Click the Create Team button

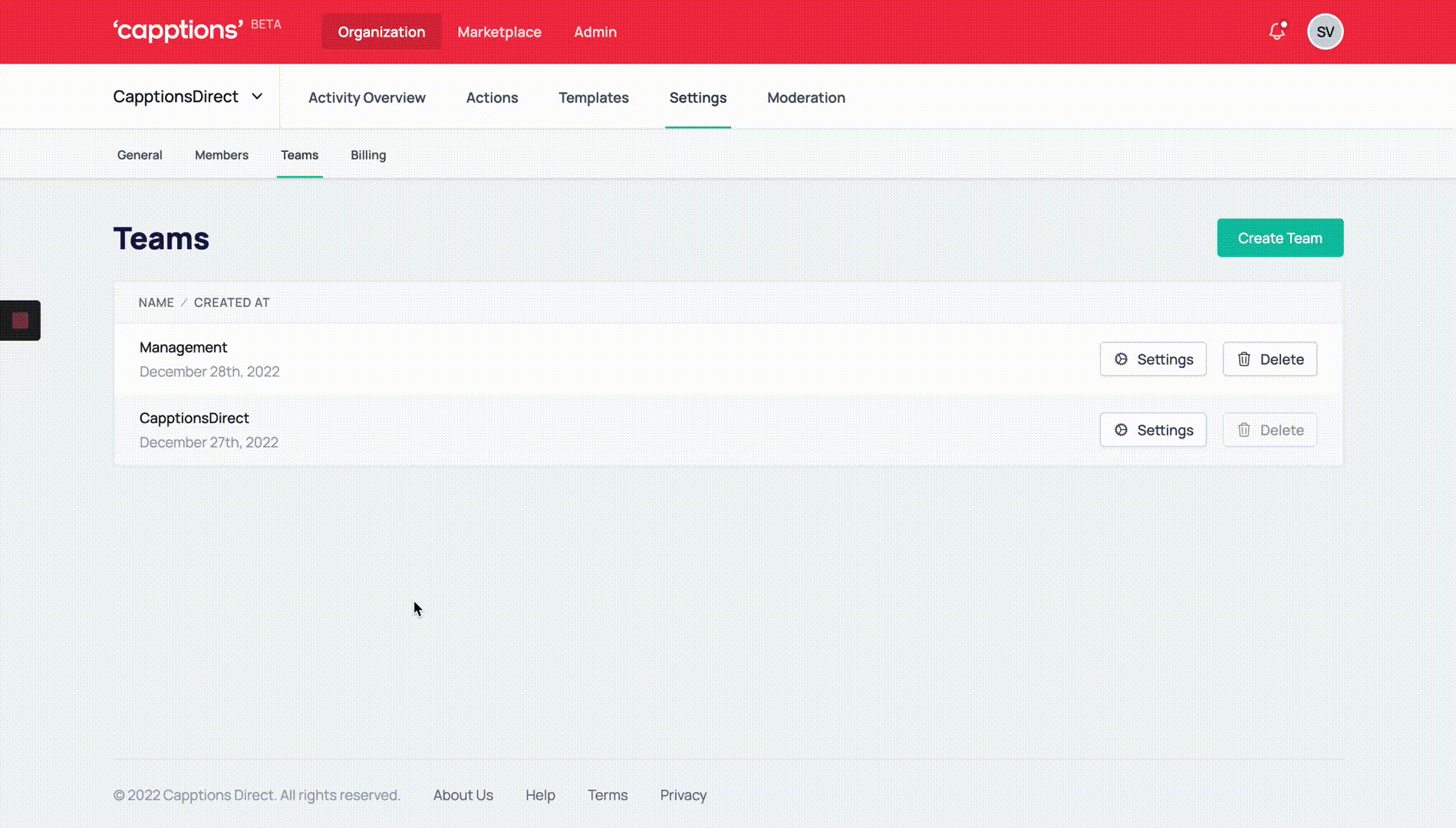pos(1280,238)
